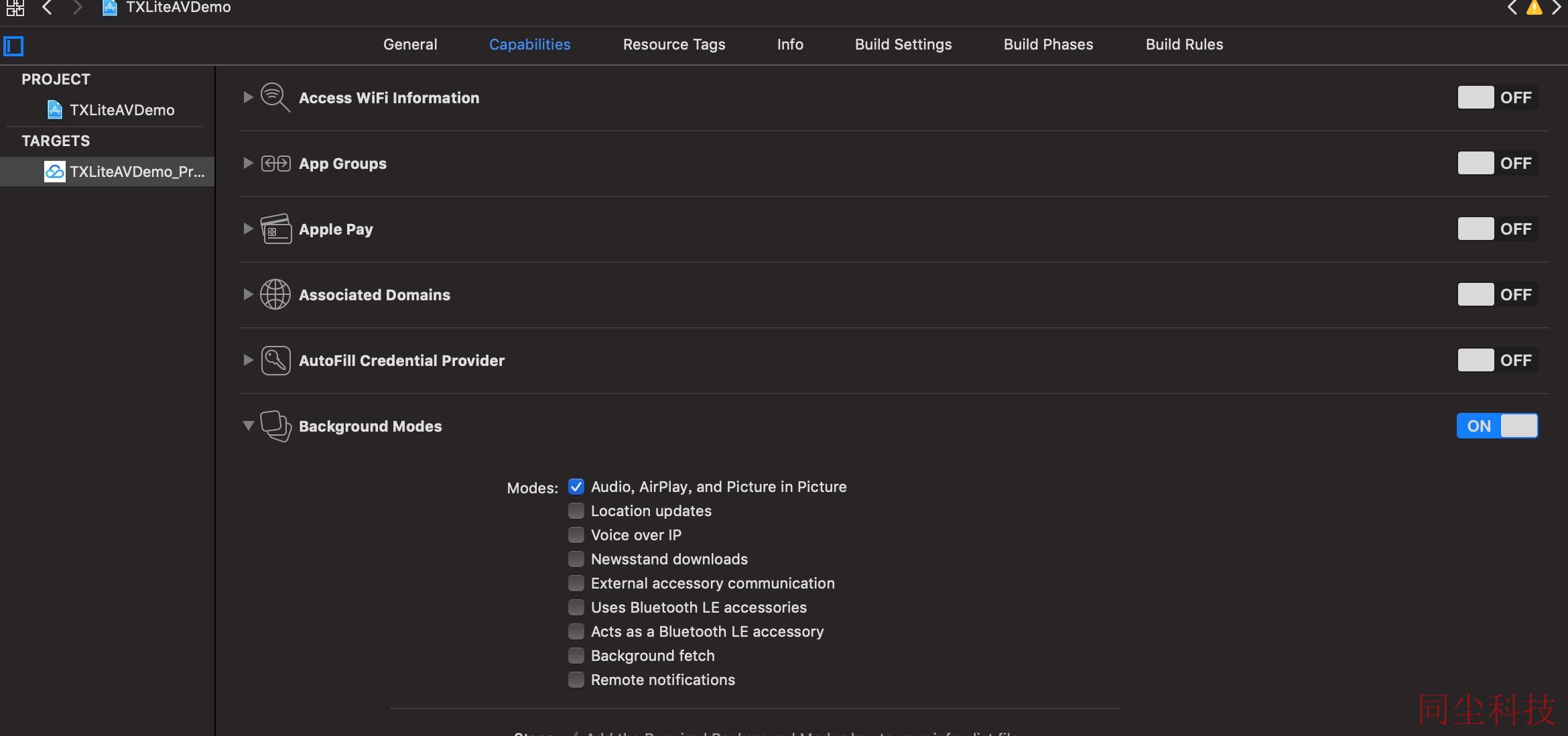This screenshot has width=1568, height=736.
Task: Check Voice over IP mode
Action: coord(576,535)
